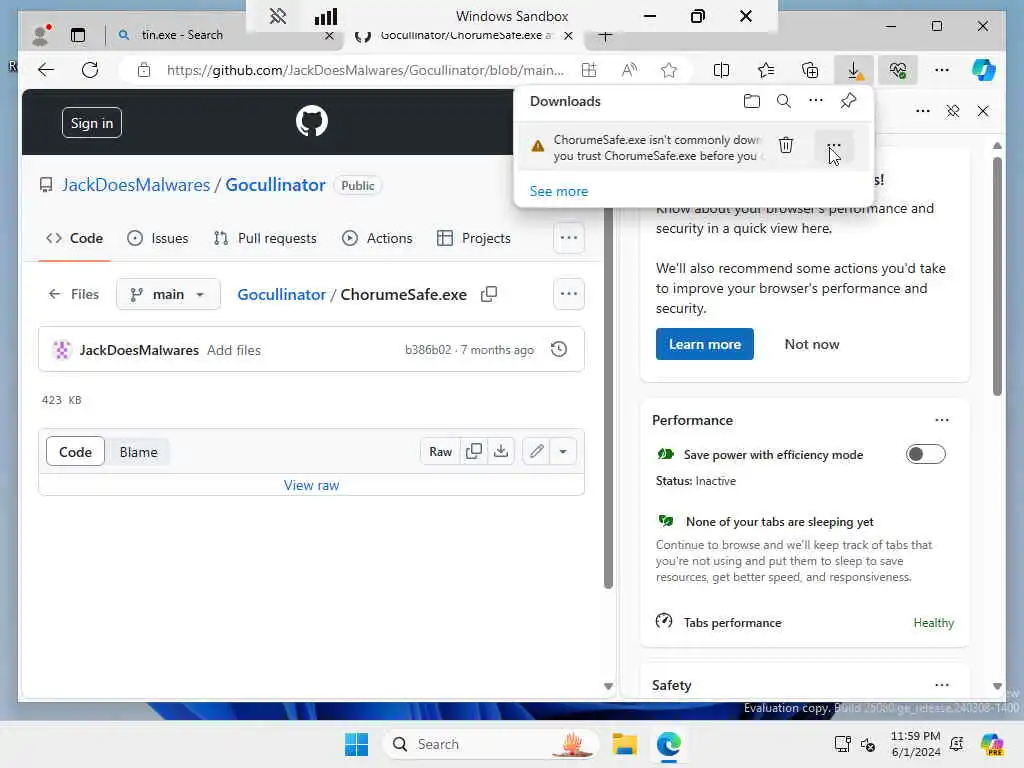Expand main branch dropdown
Screen dimensions: 1024x768
(168, 295)
